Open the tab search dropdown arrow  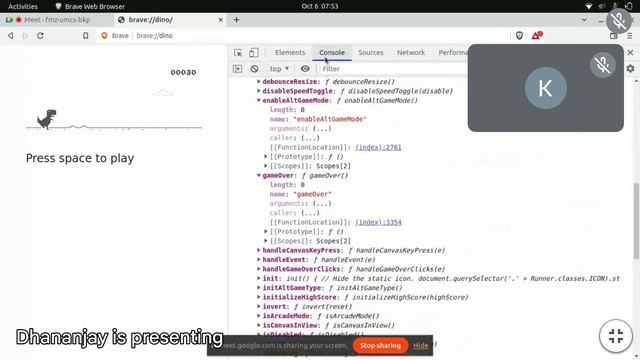[x=584, y=20]
